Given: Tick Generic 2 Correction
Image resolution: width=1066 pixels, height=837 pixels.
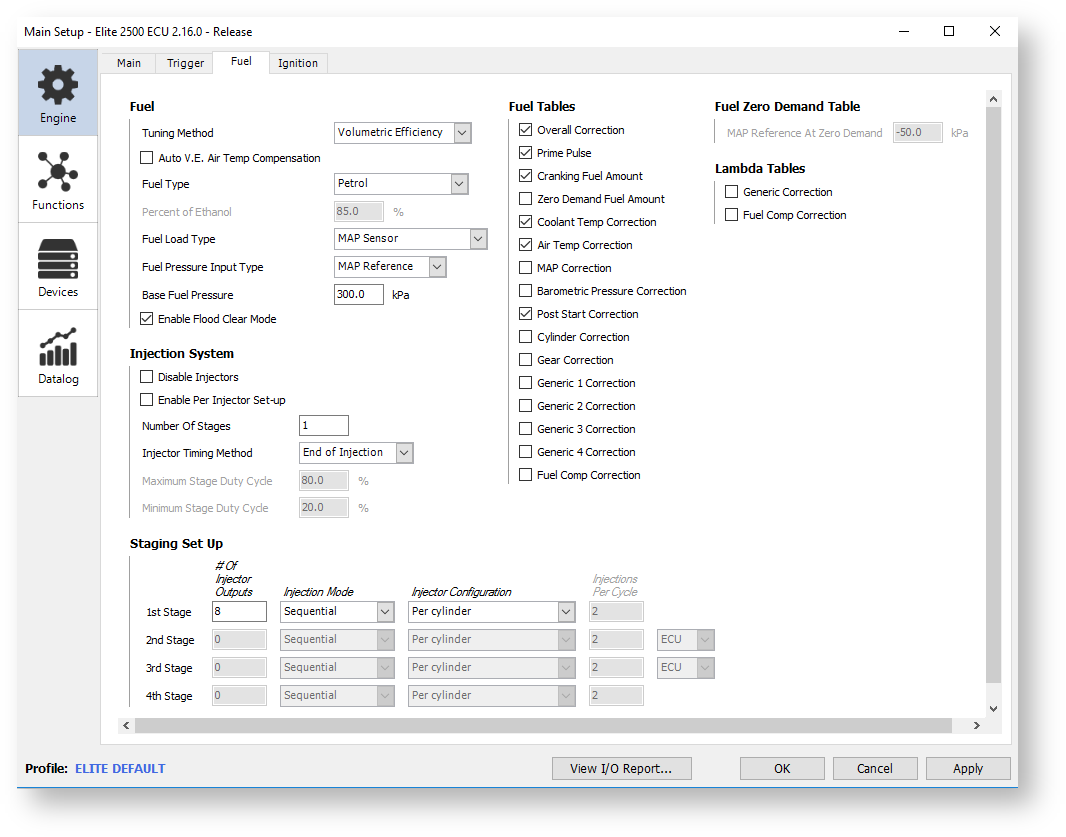Looking at the screenshot, I should tap(526, 406).
